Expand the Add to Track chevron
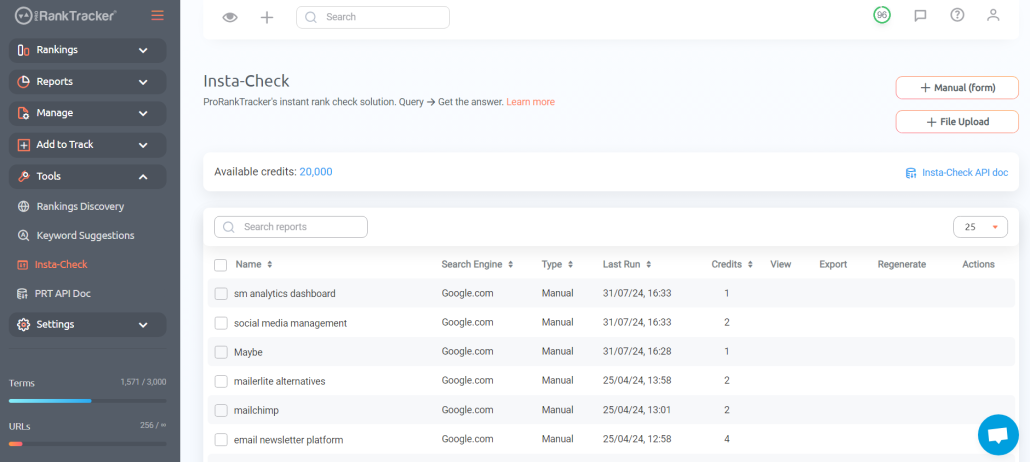This screenshot has width=1030, height=462. pyautogui.click(x=143, y=145)
